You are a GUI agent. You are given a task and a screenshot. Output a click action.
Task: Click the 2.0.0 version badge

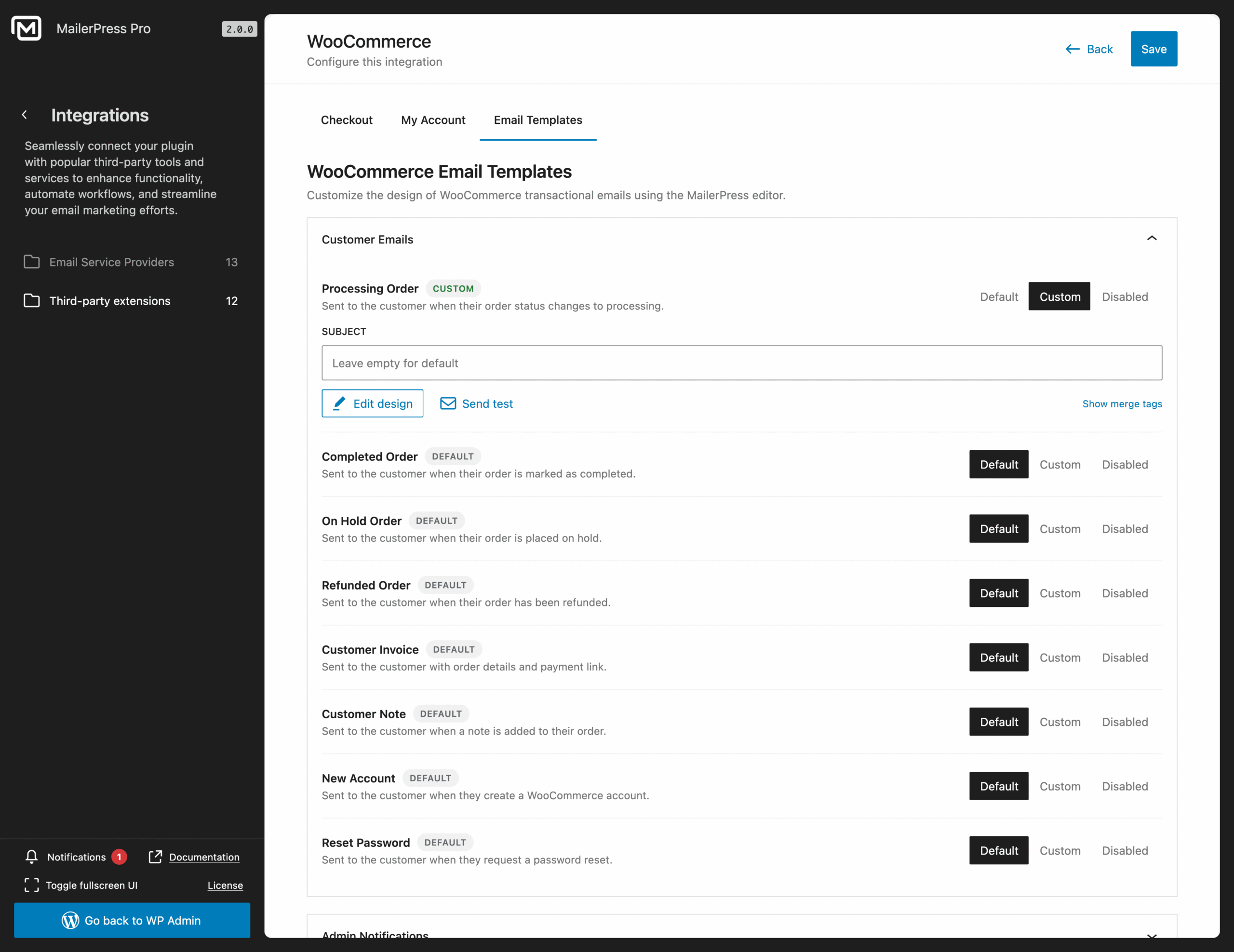240,29
